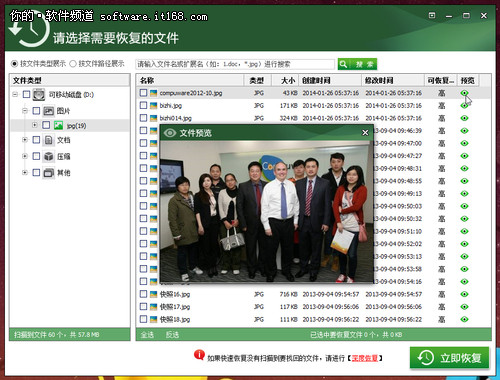This screenshot has height=380, width=500.
Task: Expand the 文档 tree node
Action: [25, 140]
